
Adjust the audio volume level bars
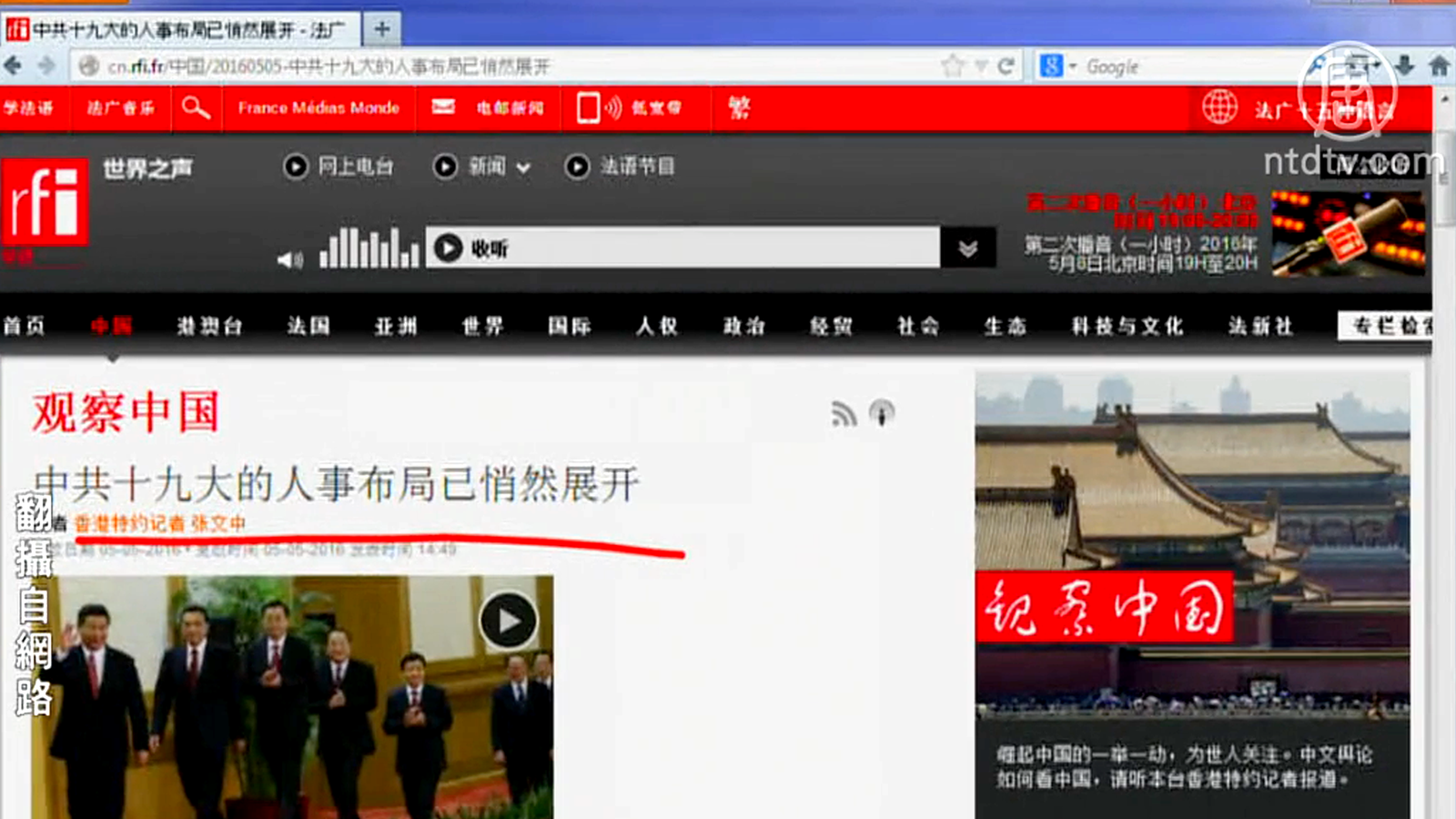point(369,248)
